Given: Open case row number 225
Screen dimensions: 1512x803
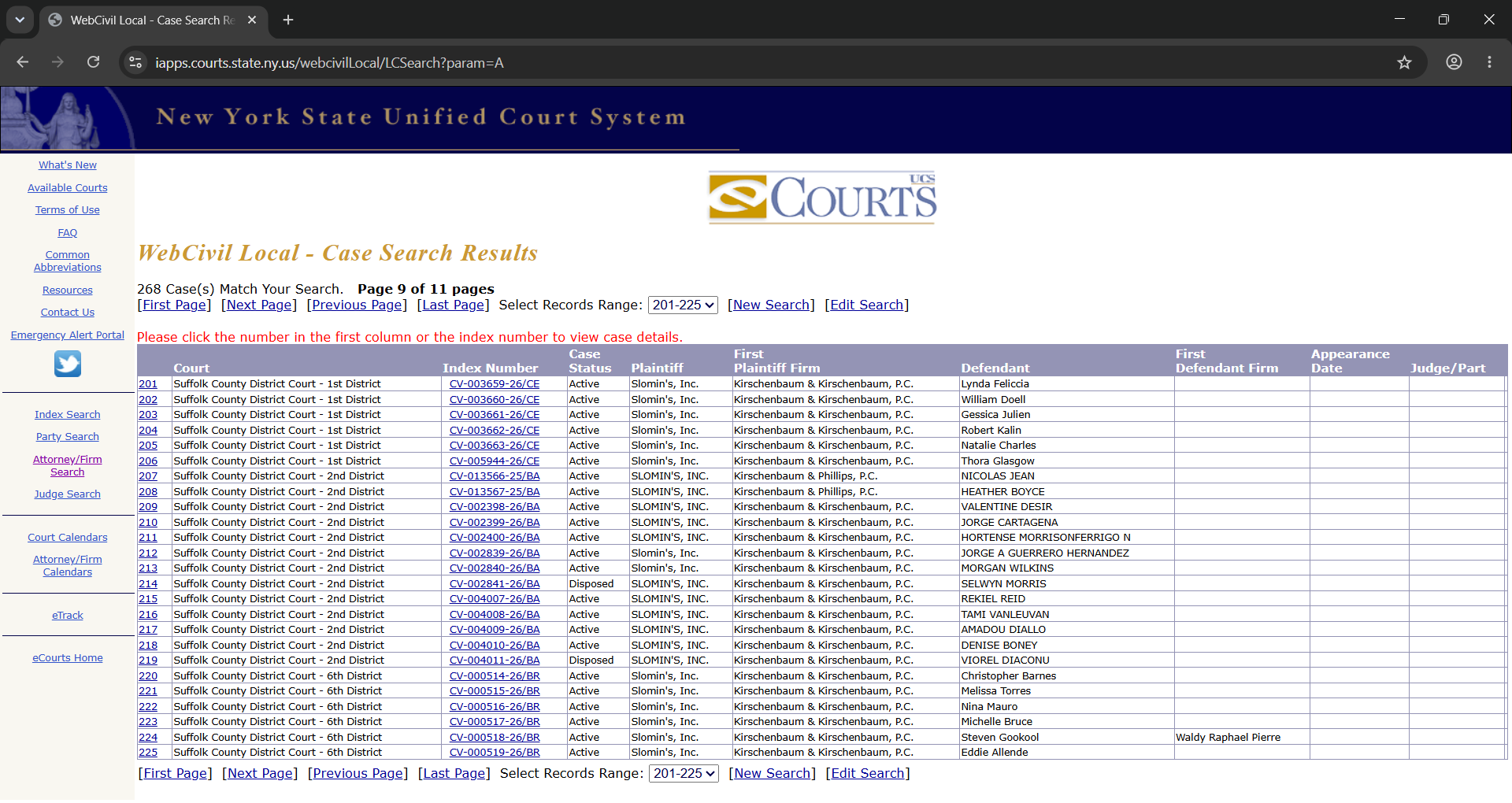Looking at the screenshot, I should pos(148,753).
